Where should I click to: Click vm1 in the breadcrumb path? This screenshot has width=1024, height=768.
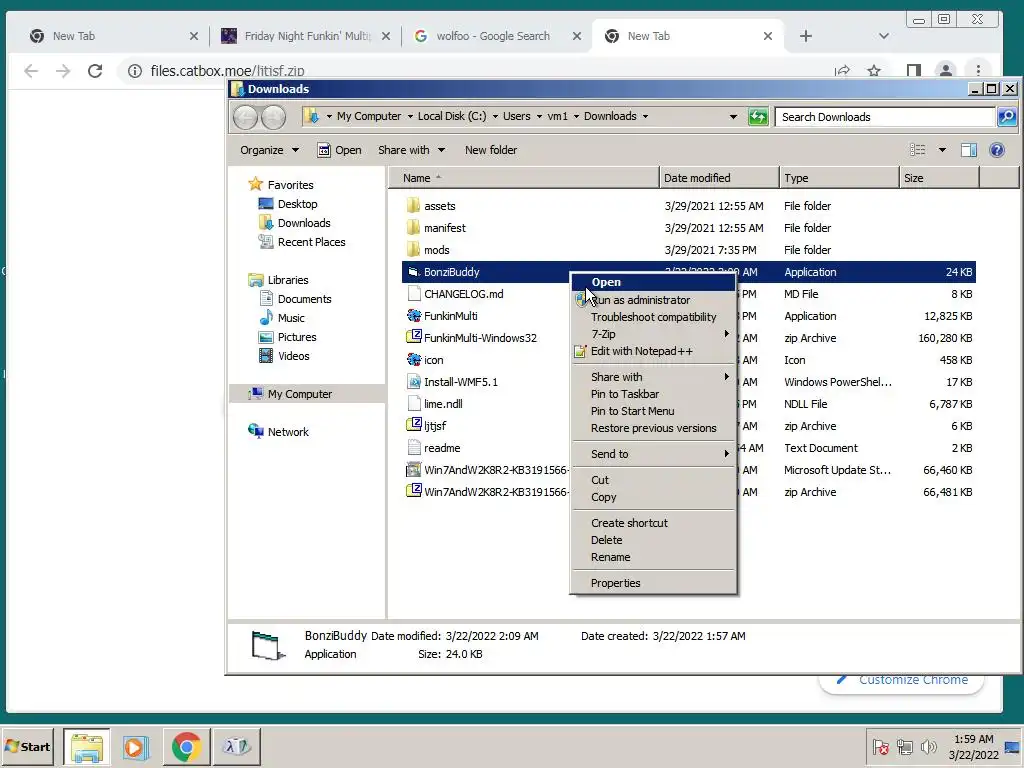tap(557, 116)
